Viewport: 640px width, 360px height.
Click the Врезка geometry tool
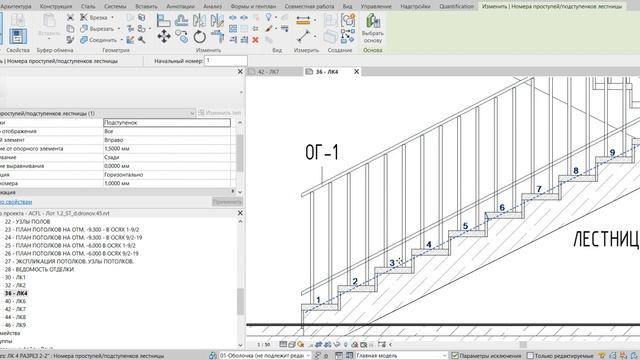pos(94,18)
